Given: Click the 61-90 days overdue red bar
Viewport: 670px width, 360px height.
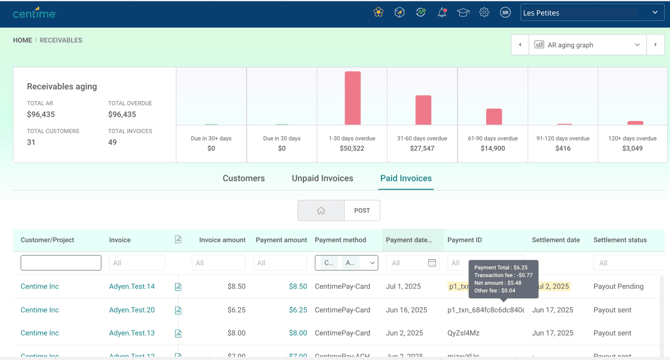Looking at the screenshot, I should point(494,117).
